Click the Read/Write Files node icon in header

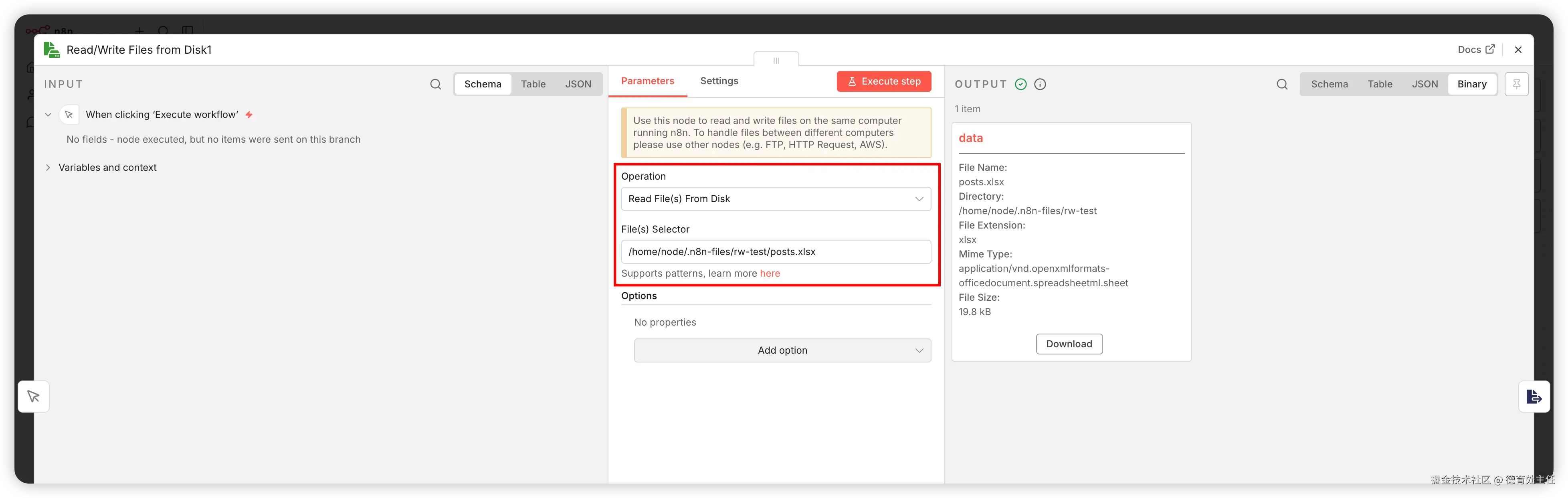[52, 50]
